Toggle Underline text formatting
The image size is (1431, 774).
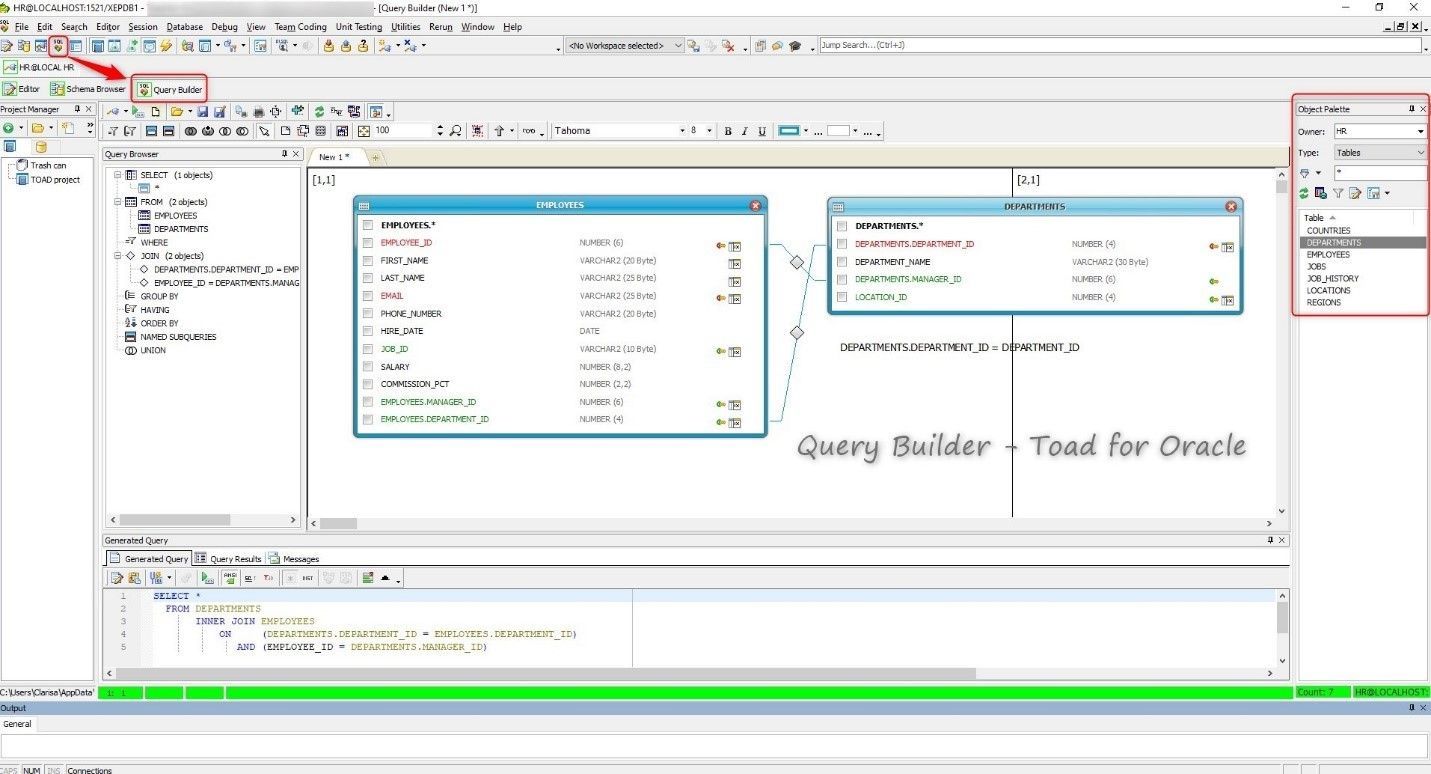[762, 131]
